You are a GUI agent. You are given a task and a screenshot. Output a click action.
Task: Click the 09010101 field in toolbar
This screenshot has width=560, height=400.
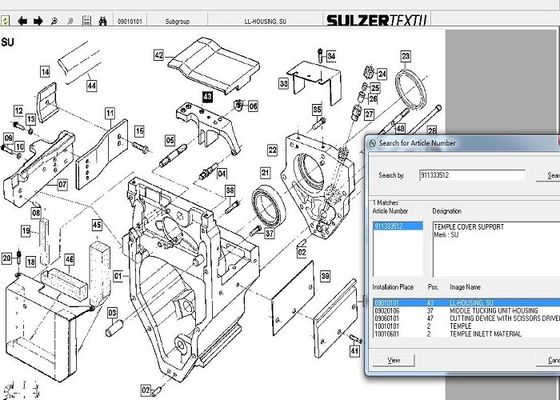click(x=130, y=21)
